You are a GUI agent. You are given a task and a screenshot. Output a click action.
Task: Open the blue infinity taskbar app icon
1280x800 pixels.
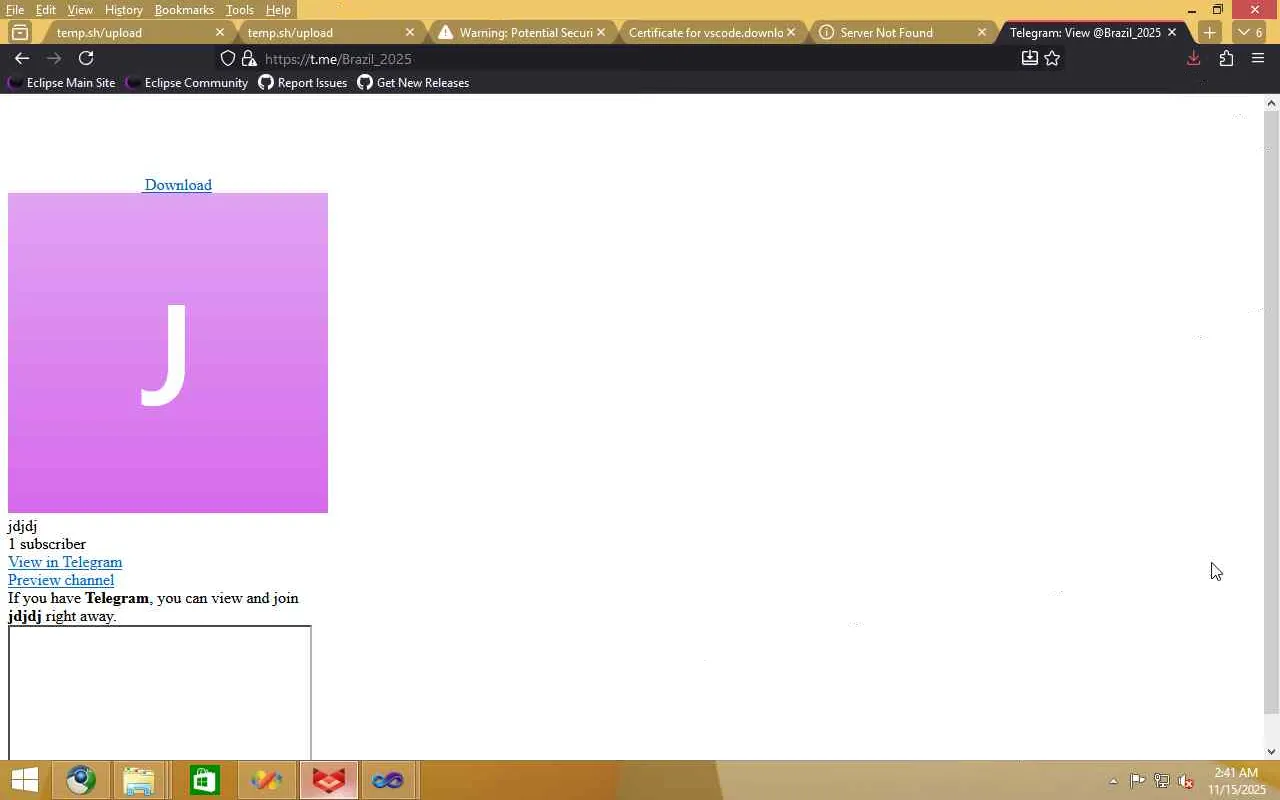[x=387, y=780]
